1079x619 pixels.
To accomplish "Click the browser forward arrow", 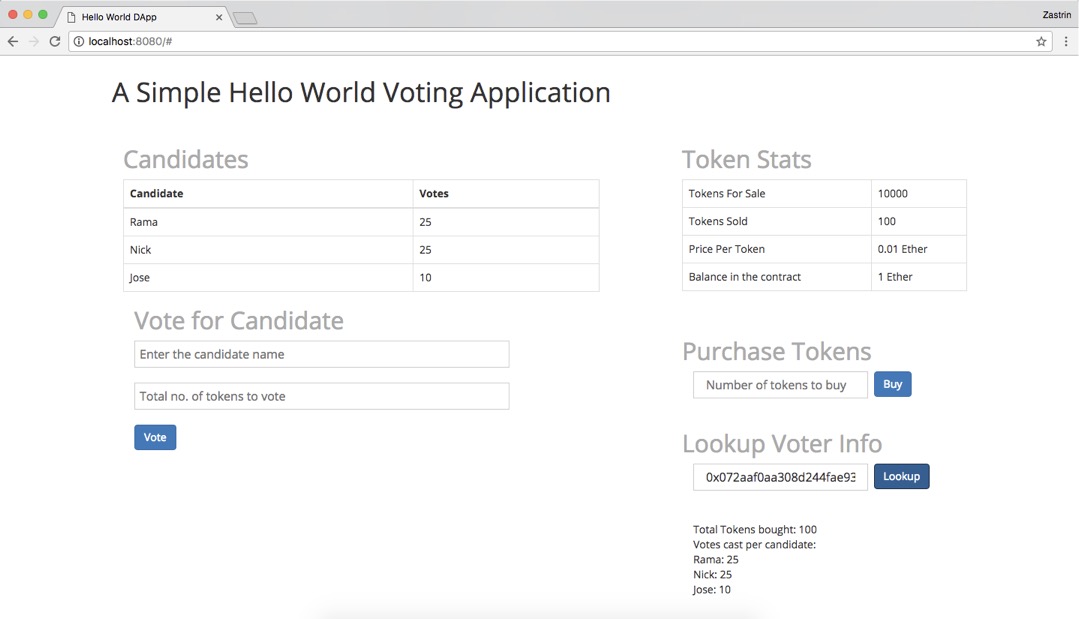I will point(34,42).
